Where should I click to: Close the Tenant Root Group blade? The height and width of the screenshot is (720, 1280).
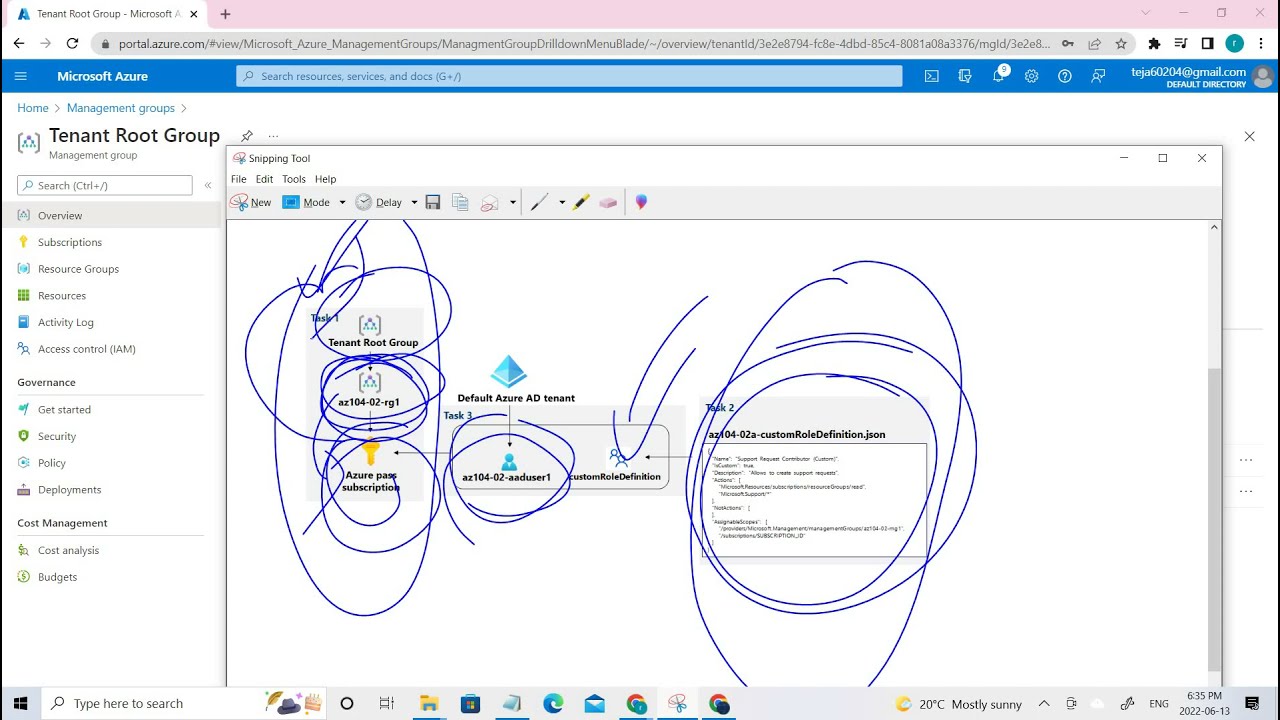[1249, 136]
